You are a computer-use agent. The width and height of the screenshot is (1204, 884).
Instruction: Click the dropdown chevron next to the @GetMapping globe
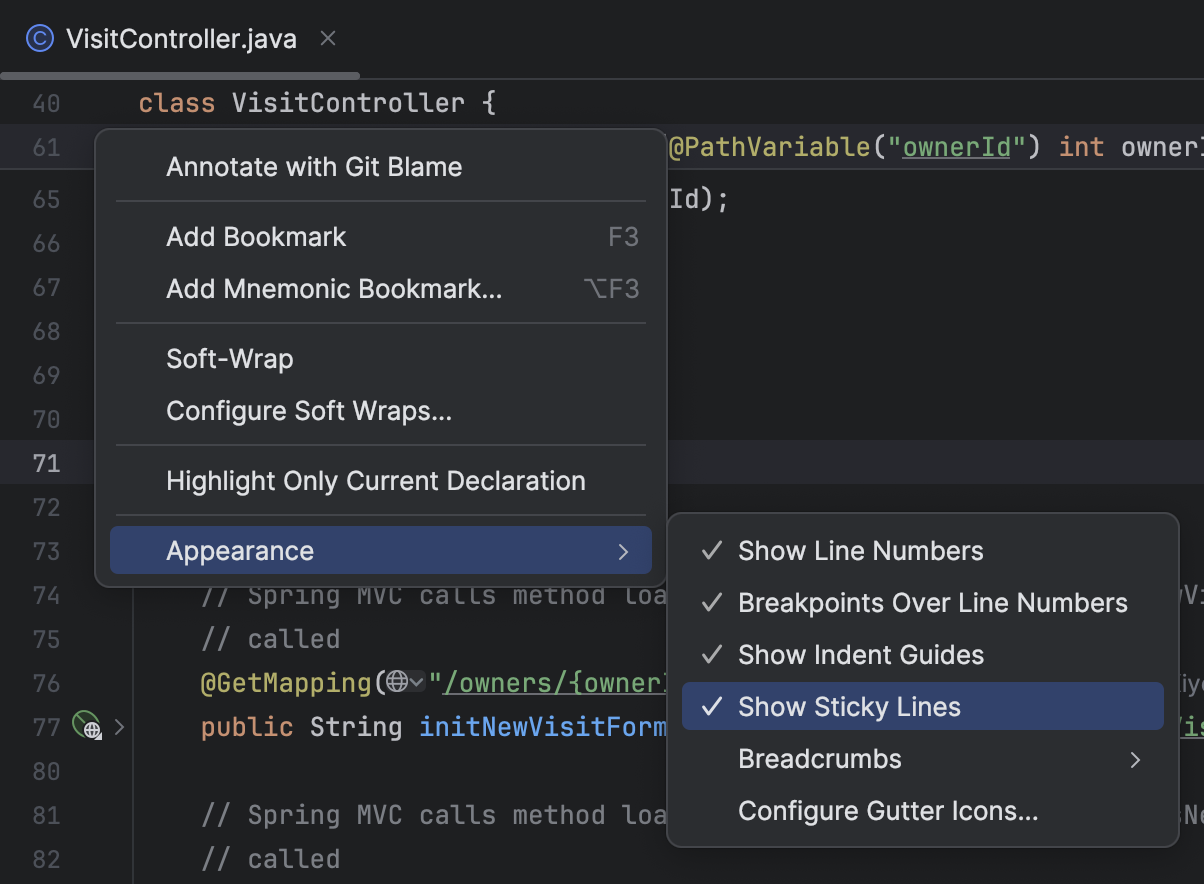tap(417, 682)
